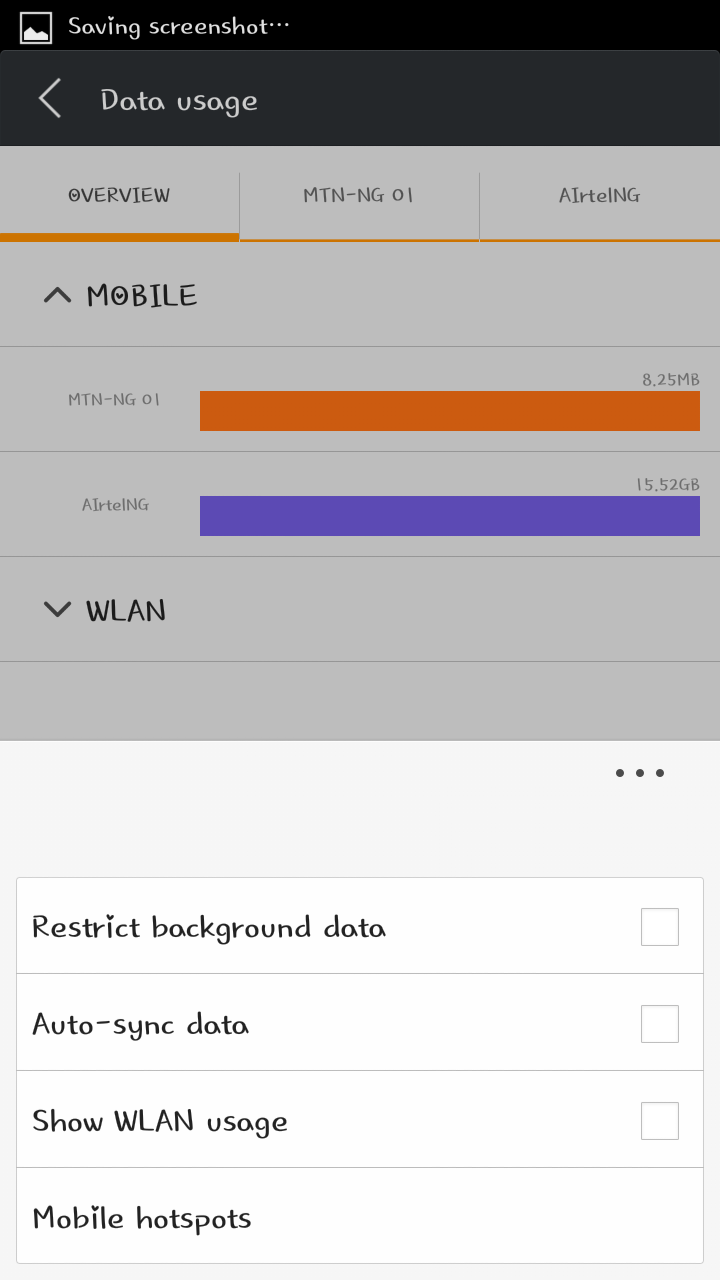720x1280 pixels.
Task: Enable Restrict background data
Action: tap(659, 926)
